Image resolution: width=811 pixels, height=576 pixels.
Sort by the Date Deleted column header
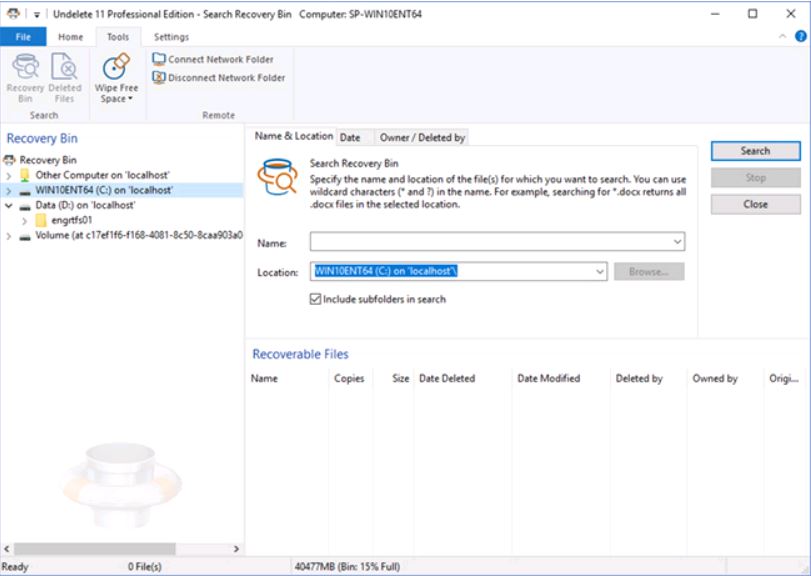(462, 378)
